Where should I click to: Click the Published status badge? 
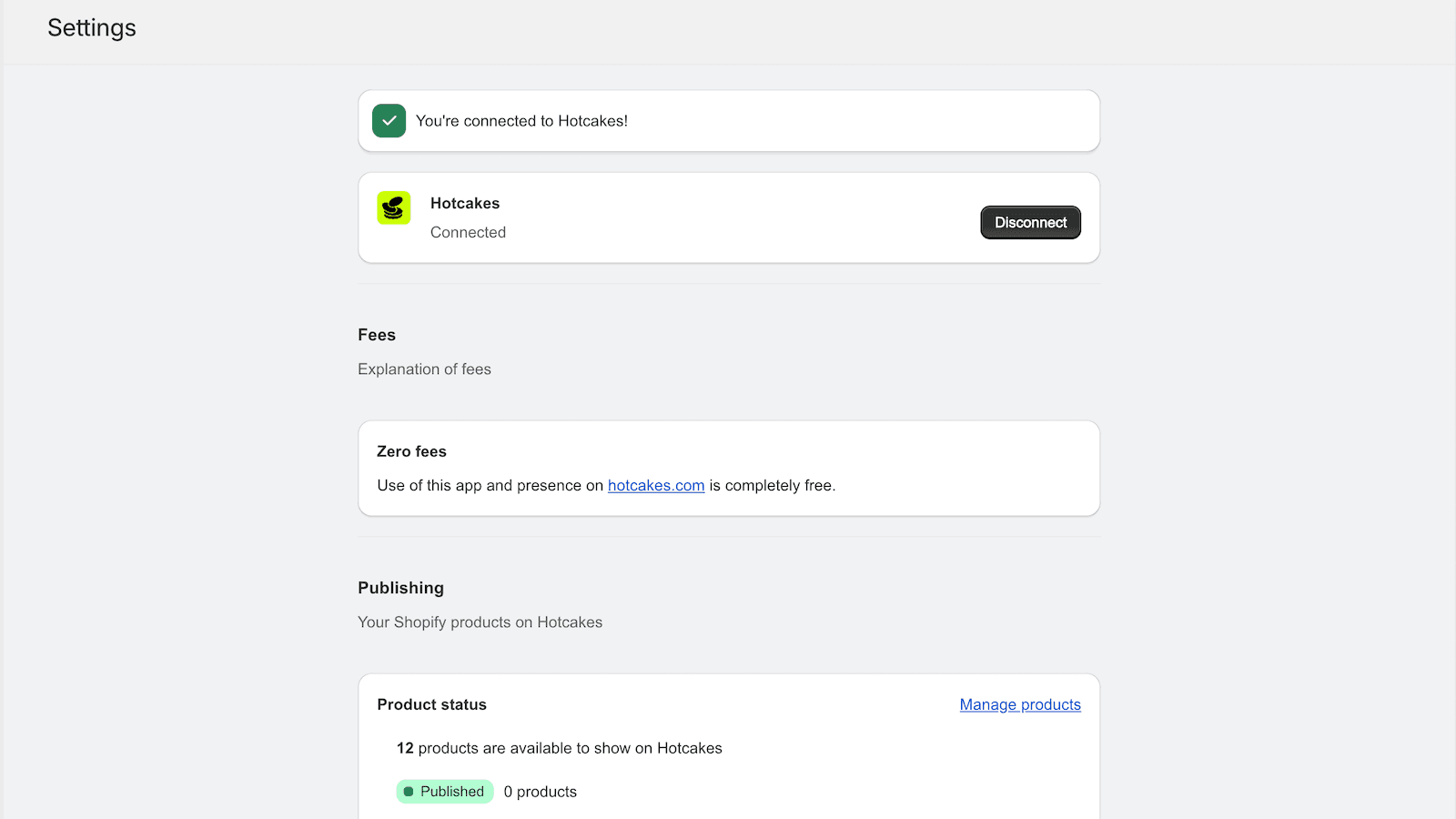pos(445,792)
